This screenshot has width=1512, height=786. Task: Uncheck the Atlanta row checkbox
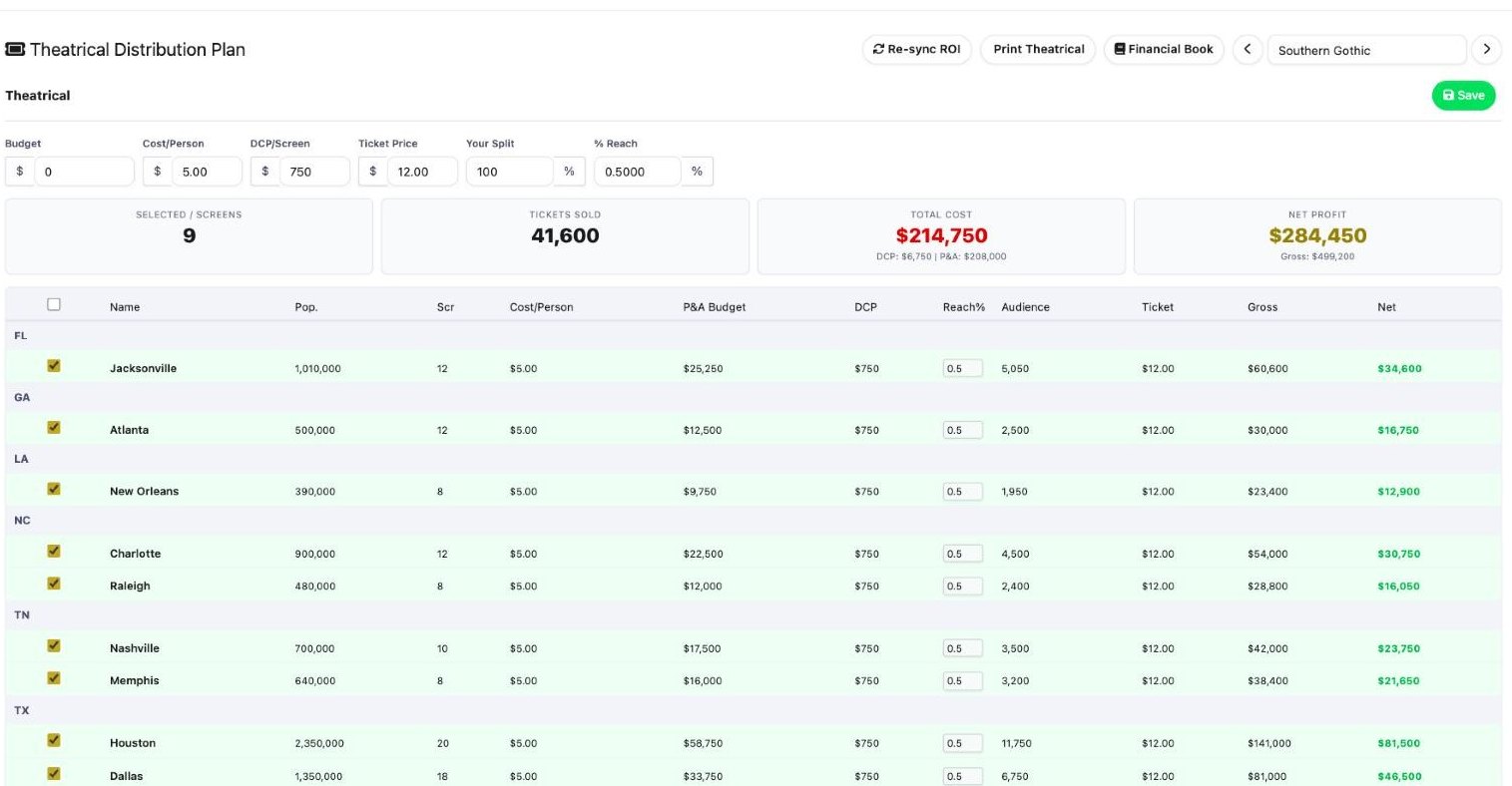[54, 428]
